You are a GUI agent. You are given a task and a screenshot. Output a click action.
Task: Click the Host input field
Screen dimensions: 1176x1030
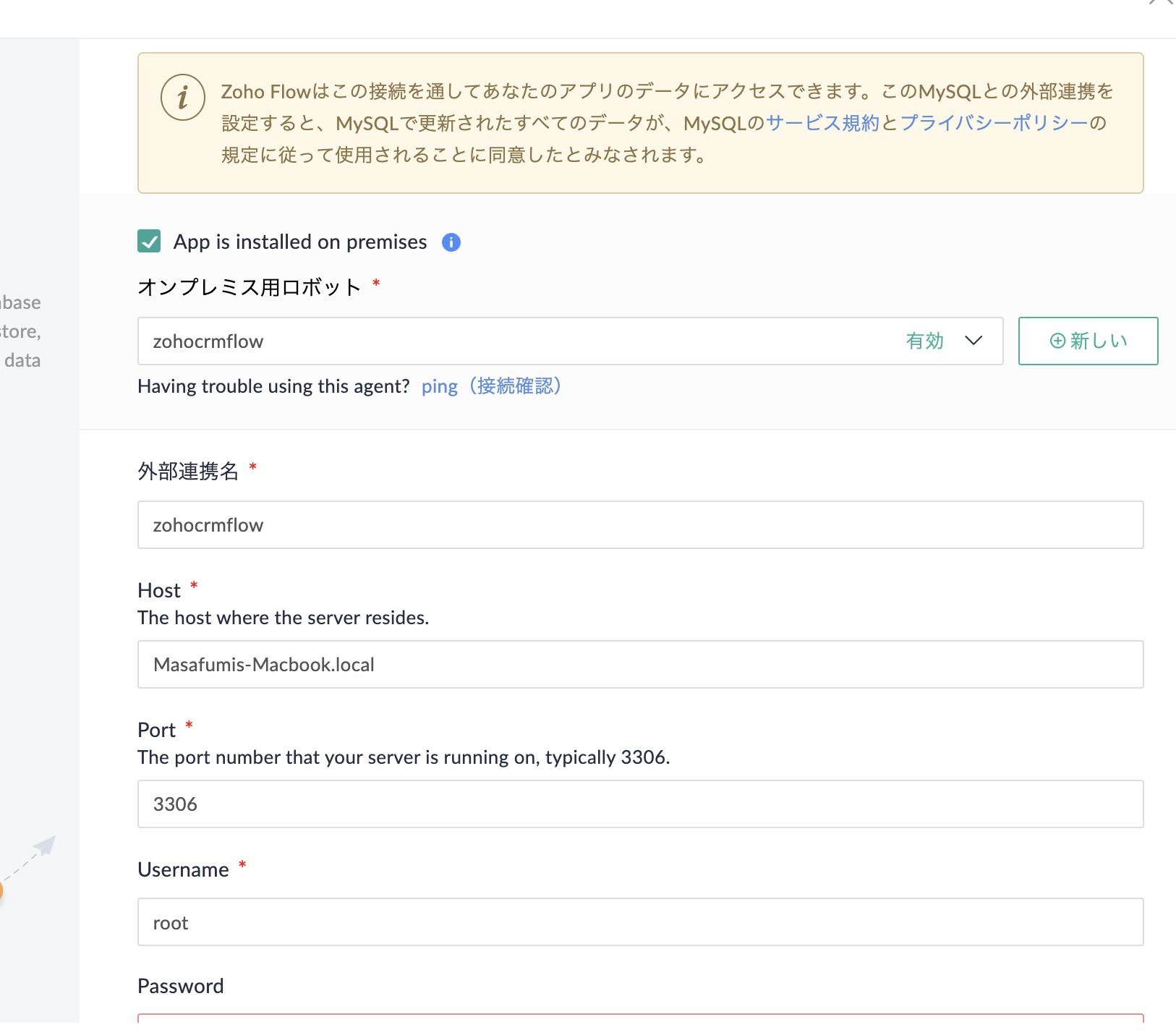coord(640,664)
